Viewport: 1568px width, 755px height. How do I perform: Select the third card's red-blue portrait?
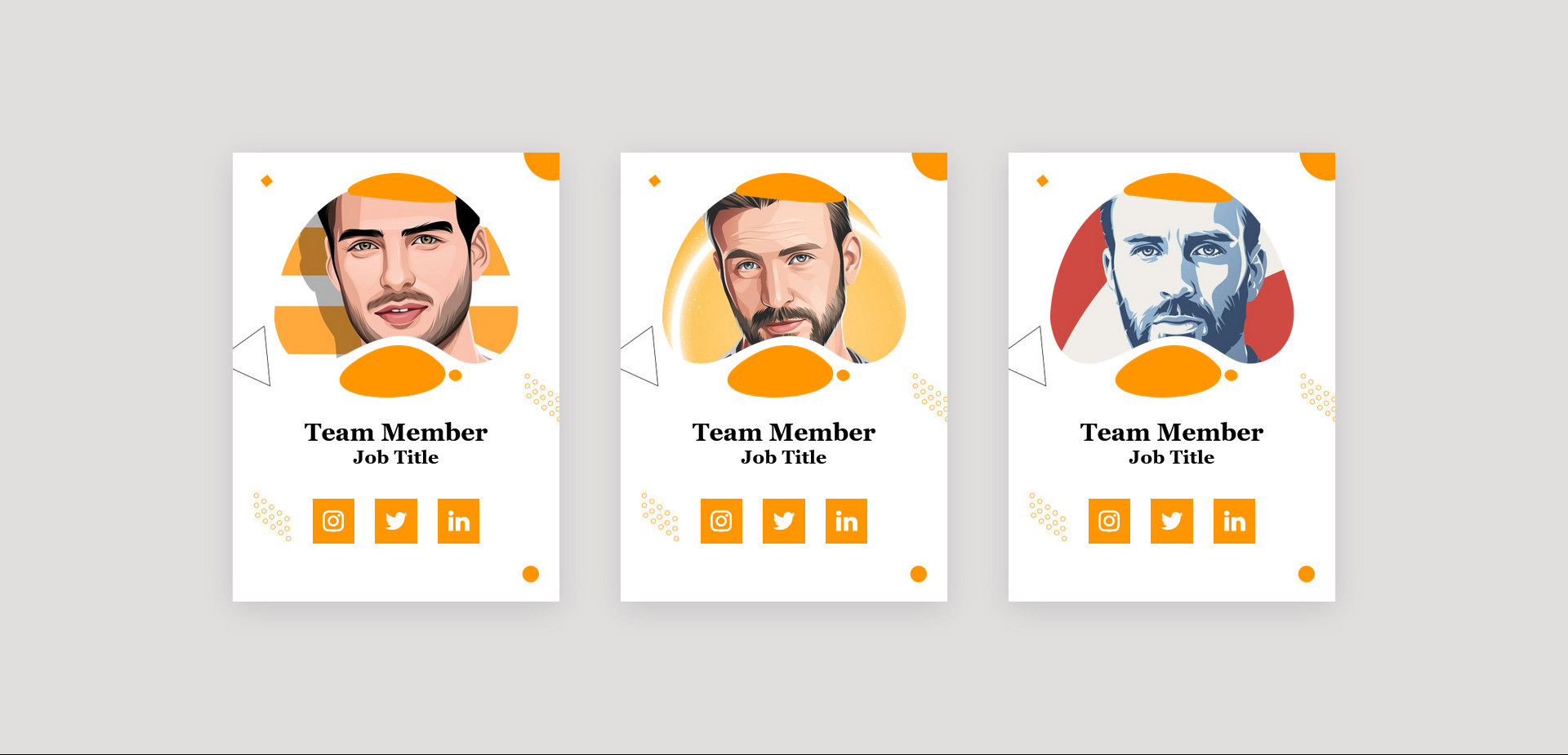1172,273
